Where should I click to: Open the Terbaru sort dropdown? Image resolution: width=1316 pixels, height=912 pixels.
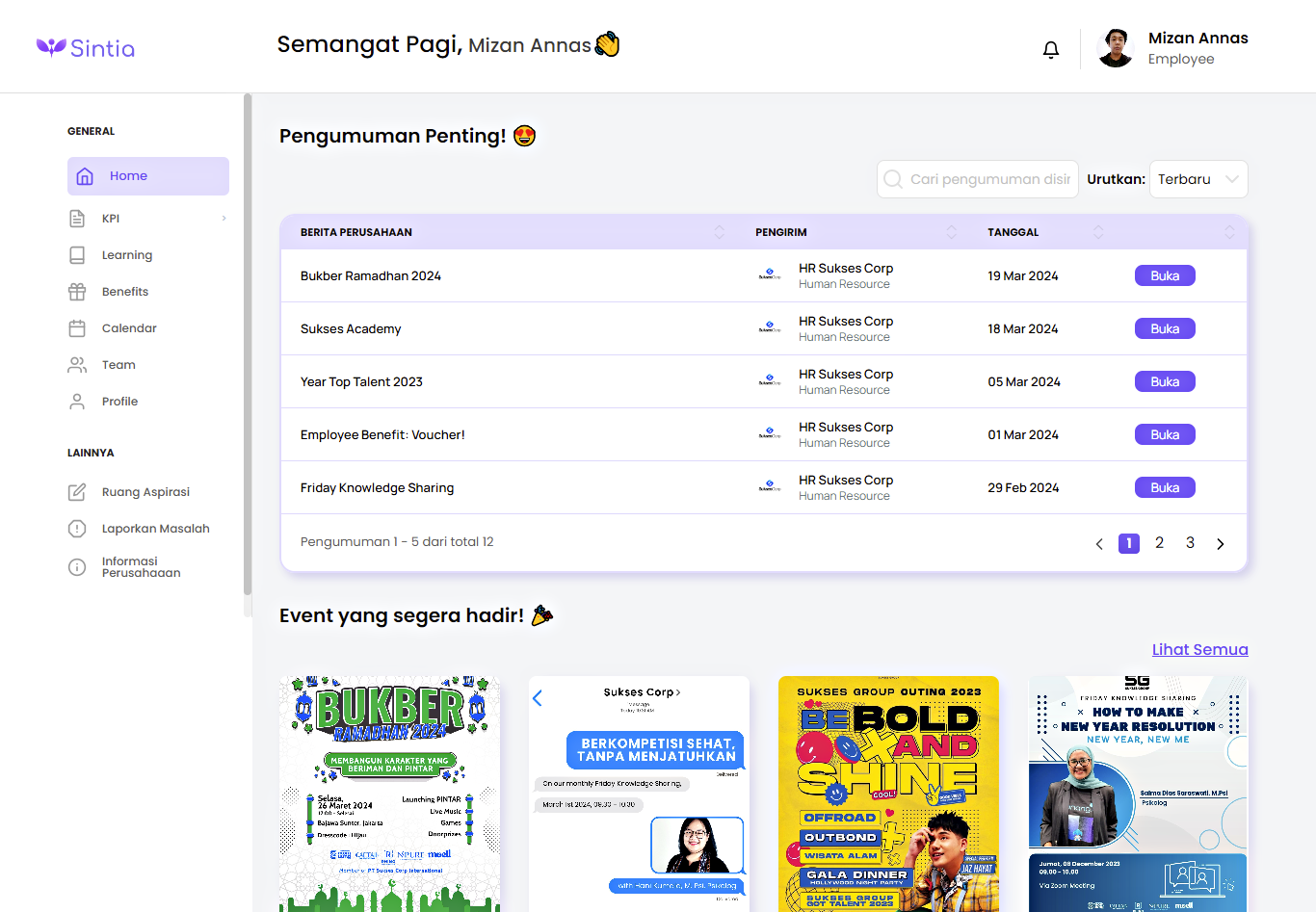coord(1198,179)
